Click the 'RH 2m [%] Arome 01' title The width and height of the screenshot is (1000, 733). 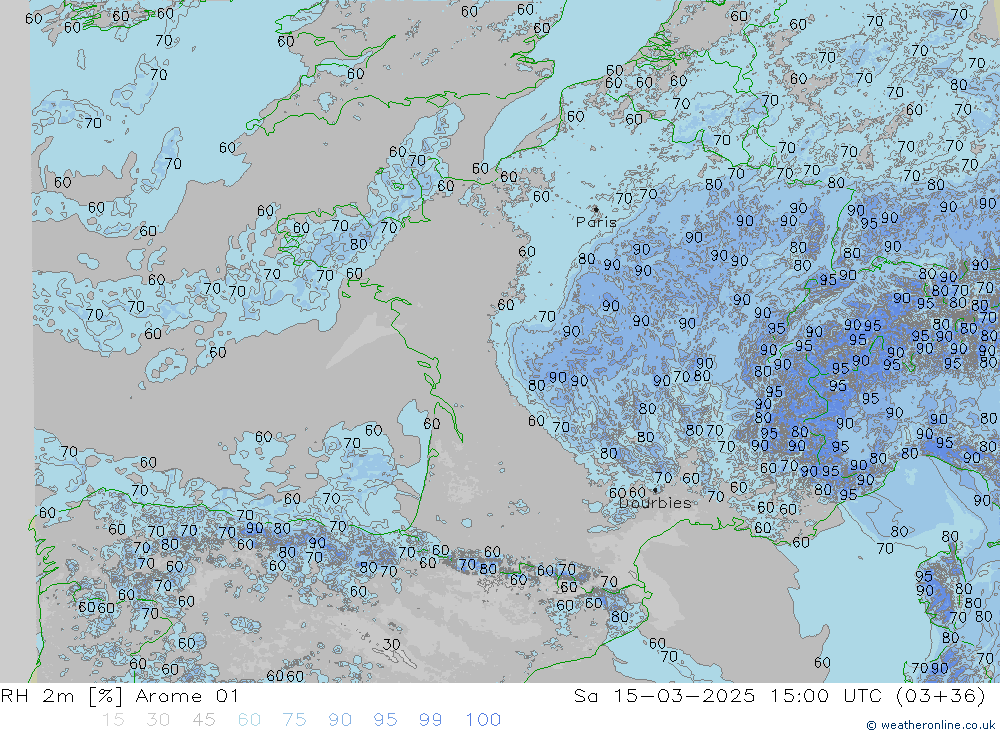coord(119,695)
